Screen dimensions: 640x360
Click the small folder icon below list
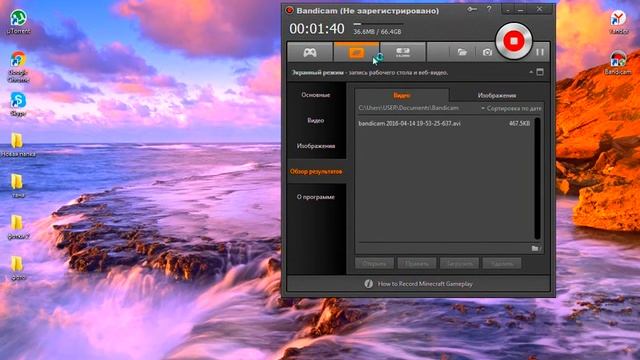tap(536, 248)
